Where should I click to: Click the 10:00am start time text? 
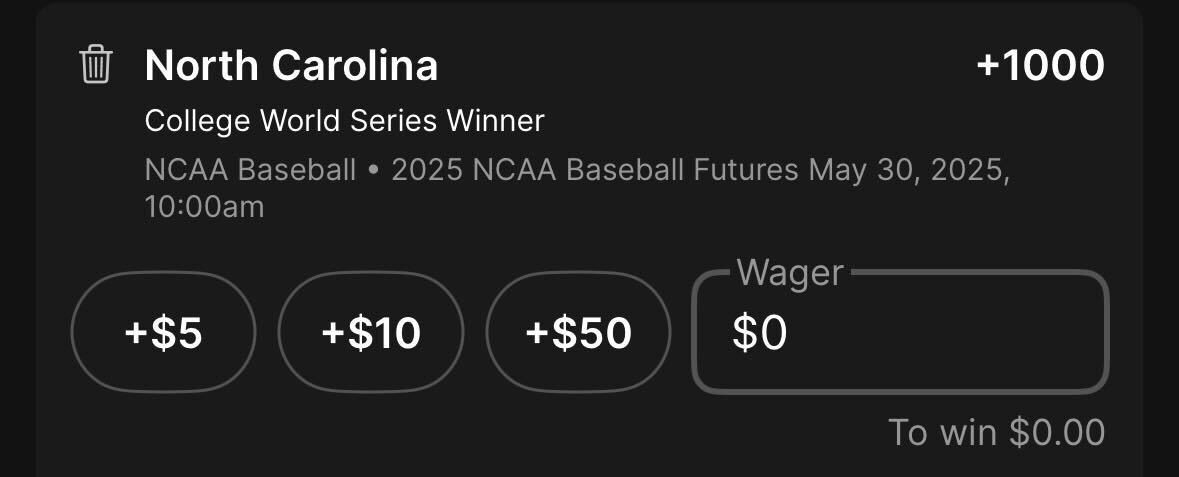[x=205, y=208]
